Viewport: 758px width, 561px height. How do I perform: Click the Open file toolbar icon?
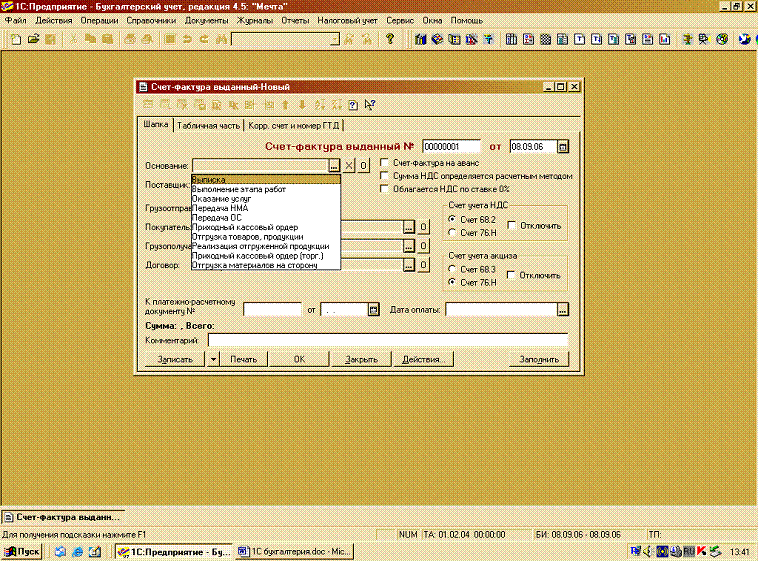click(33, 39)
